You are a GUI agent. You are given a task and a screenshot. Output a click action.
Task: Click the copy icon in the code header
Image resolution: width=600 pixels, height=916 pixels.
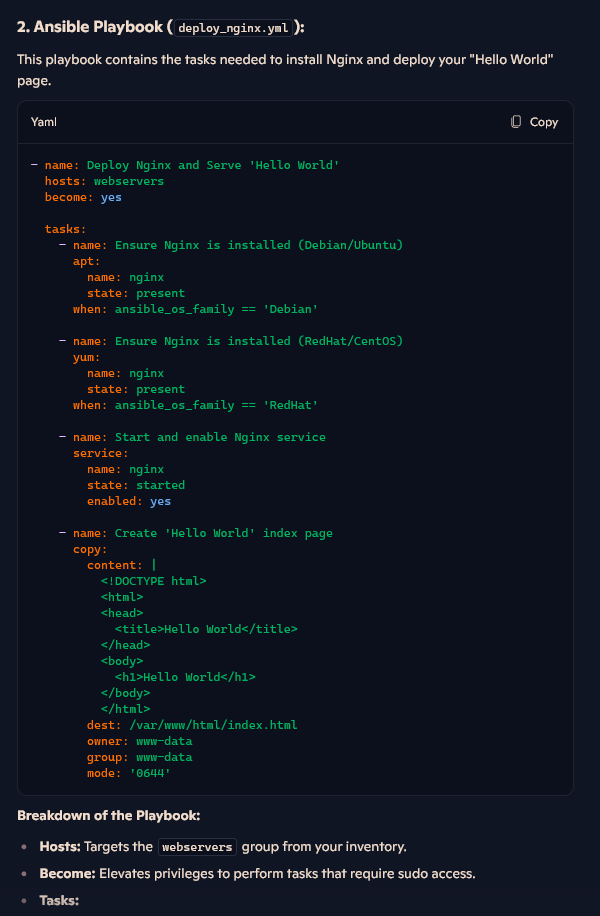pyautogui.click(x=516, y=122)
